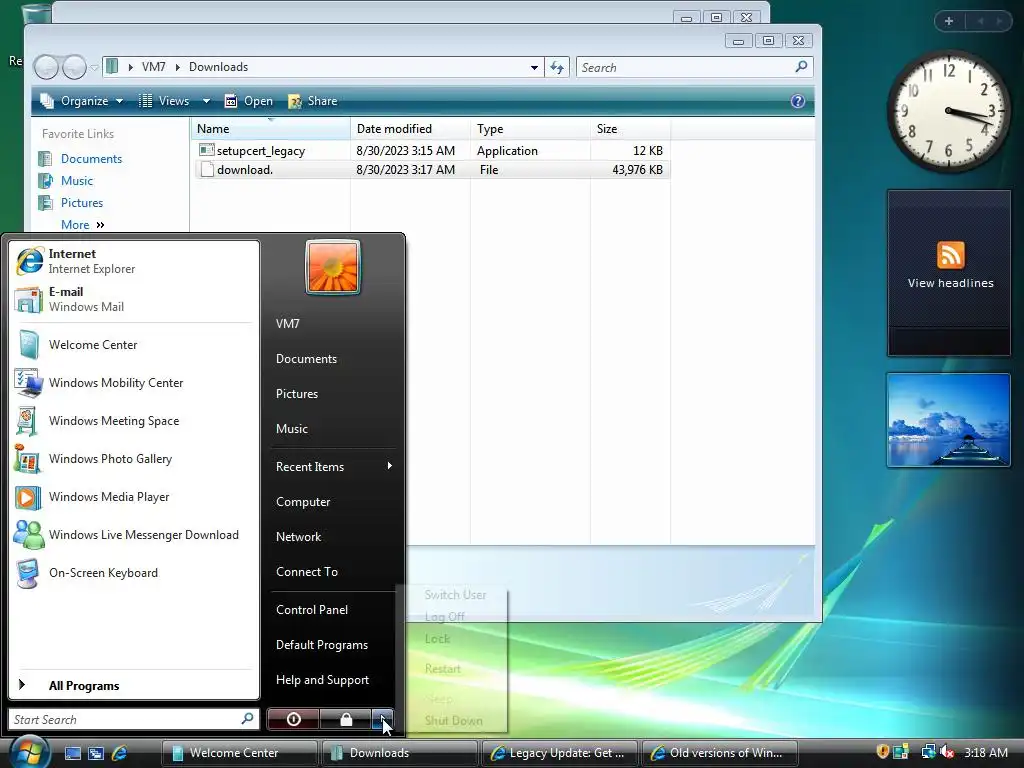Viewport: 1024px width, 768px height.
Task: Open Documents favorite link
Action: click(x=81, y=159)
